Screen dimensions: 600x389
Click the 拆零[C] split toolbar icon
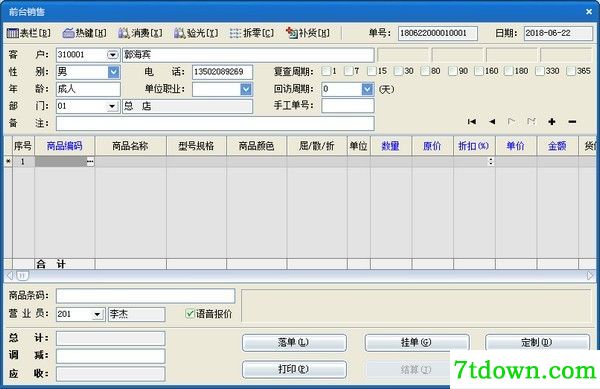tap(252, 33)
